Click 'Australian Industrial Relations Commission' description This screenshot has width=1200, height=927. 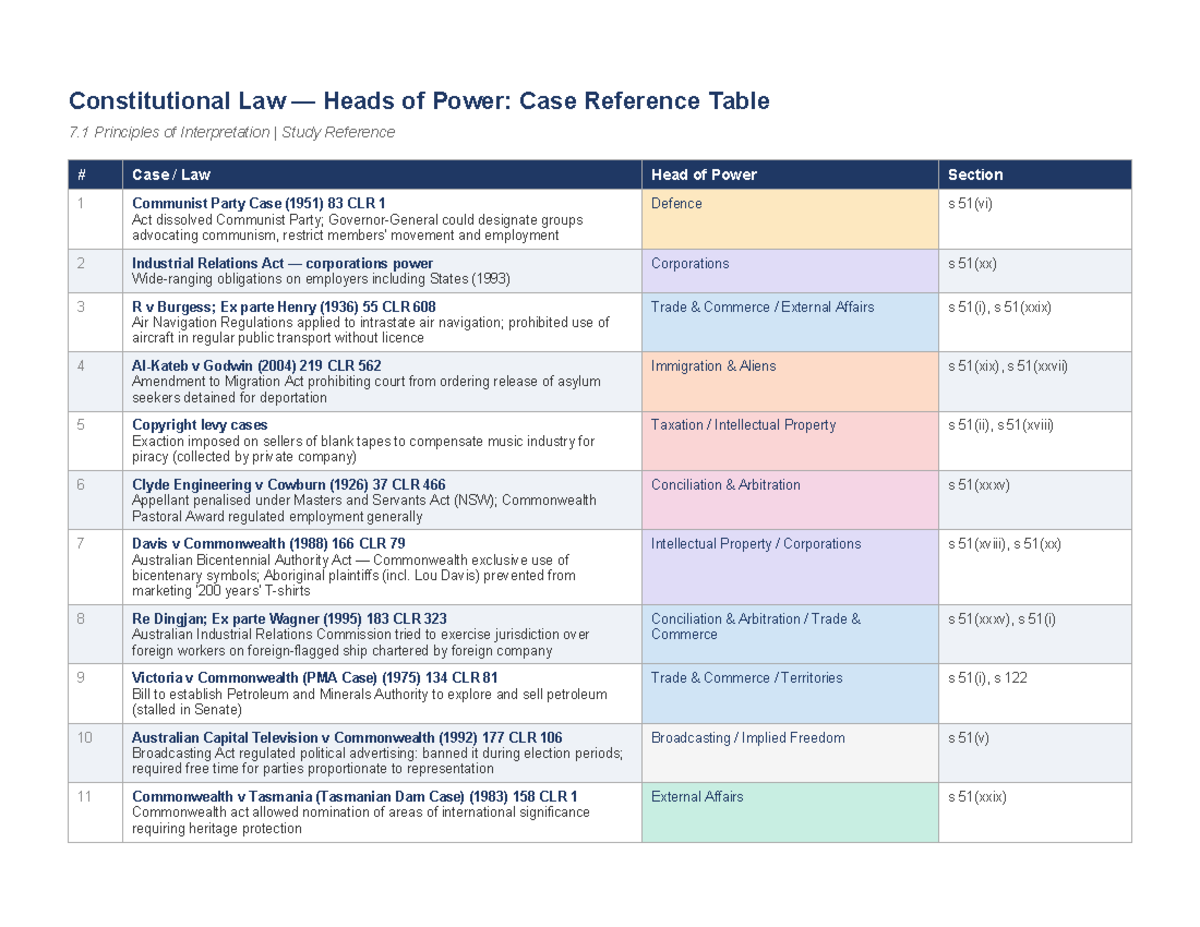[361, 641]
